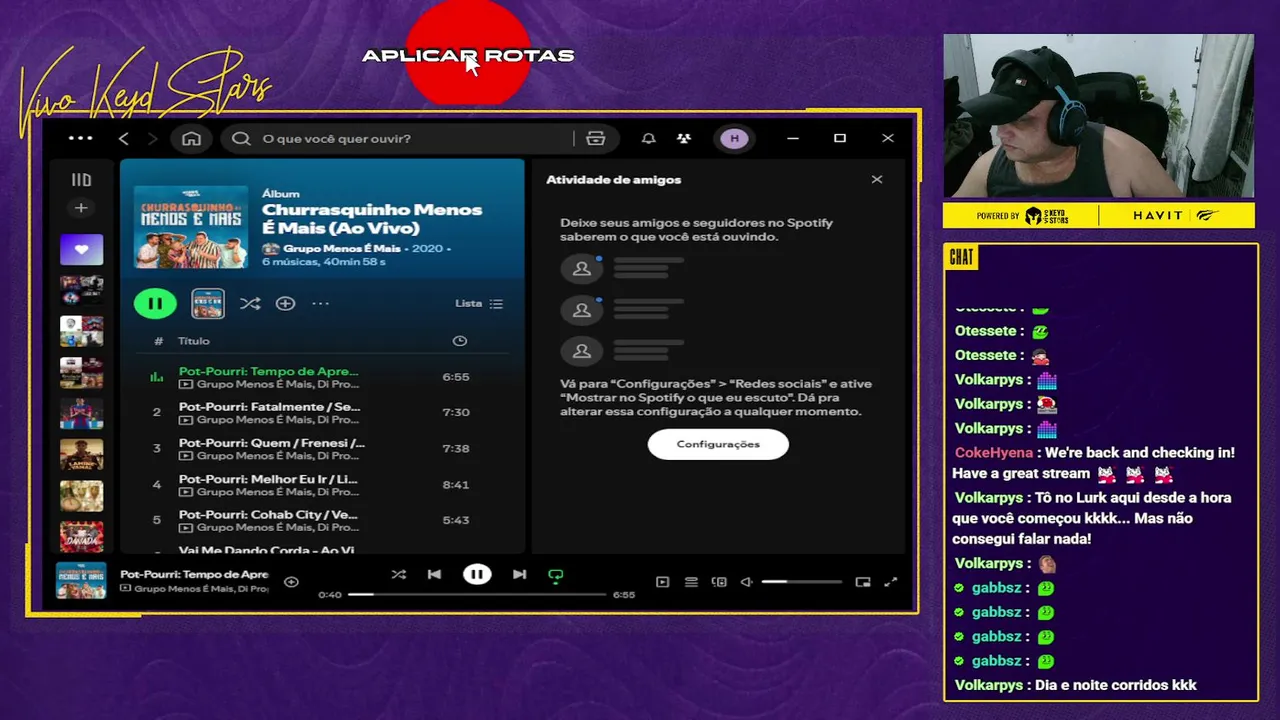Open the friend activity icon
Image resolution: width=1280 pixels, height=720 pixels.
[684, 138]
